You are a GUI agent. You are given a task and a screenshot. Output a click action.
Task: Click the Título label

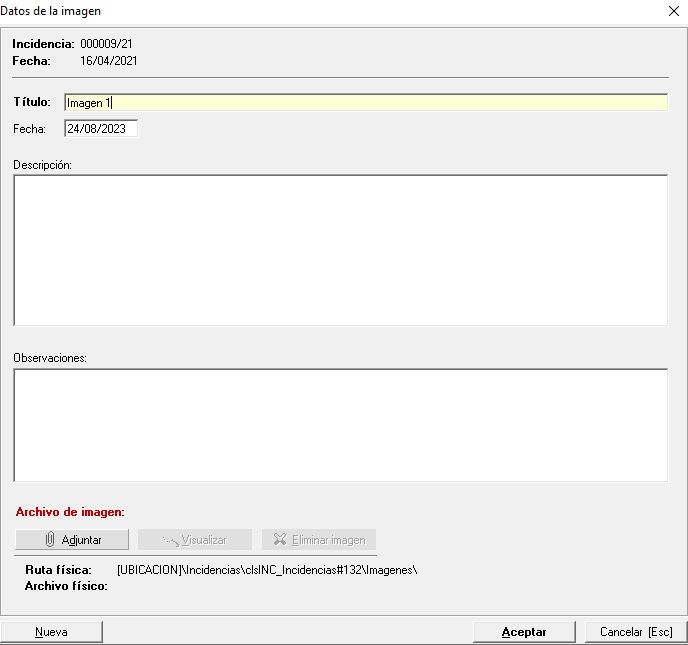32,102
